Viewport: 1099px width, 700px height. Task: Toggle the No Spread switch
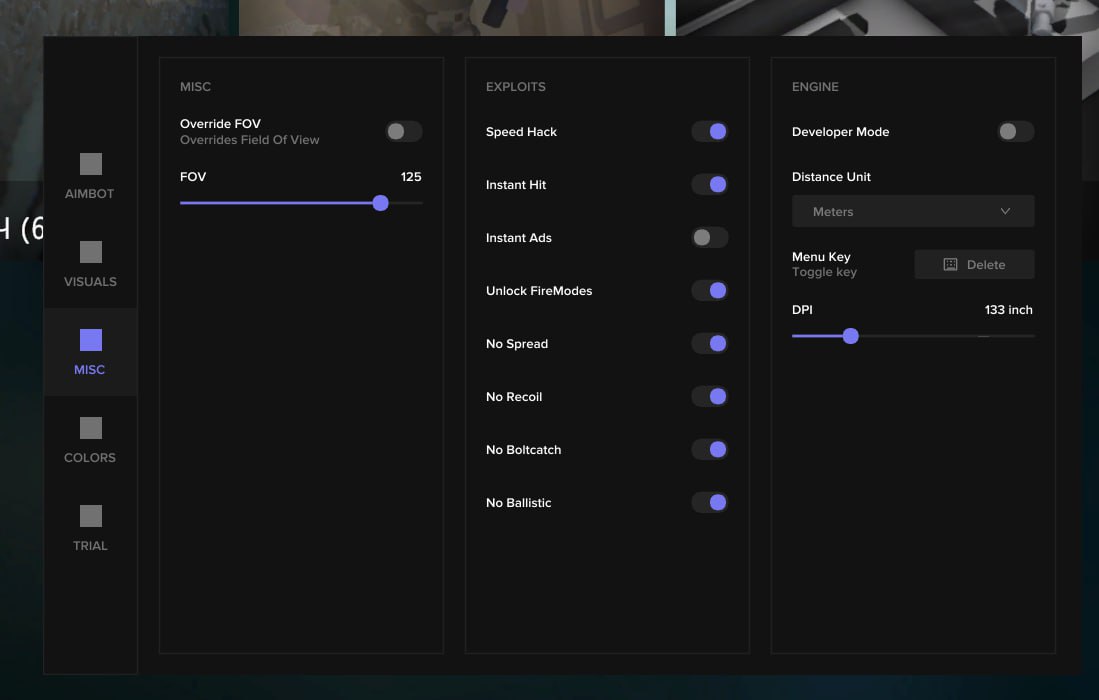click(709, 344)
